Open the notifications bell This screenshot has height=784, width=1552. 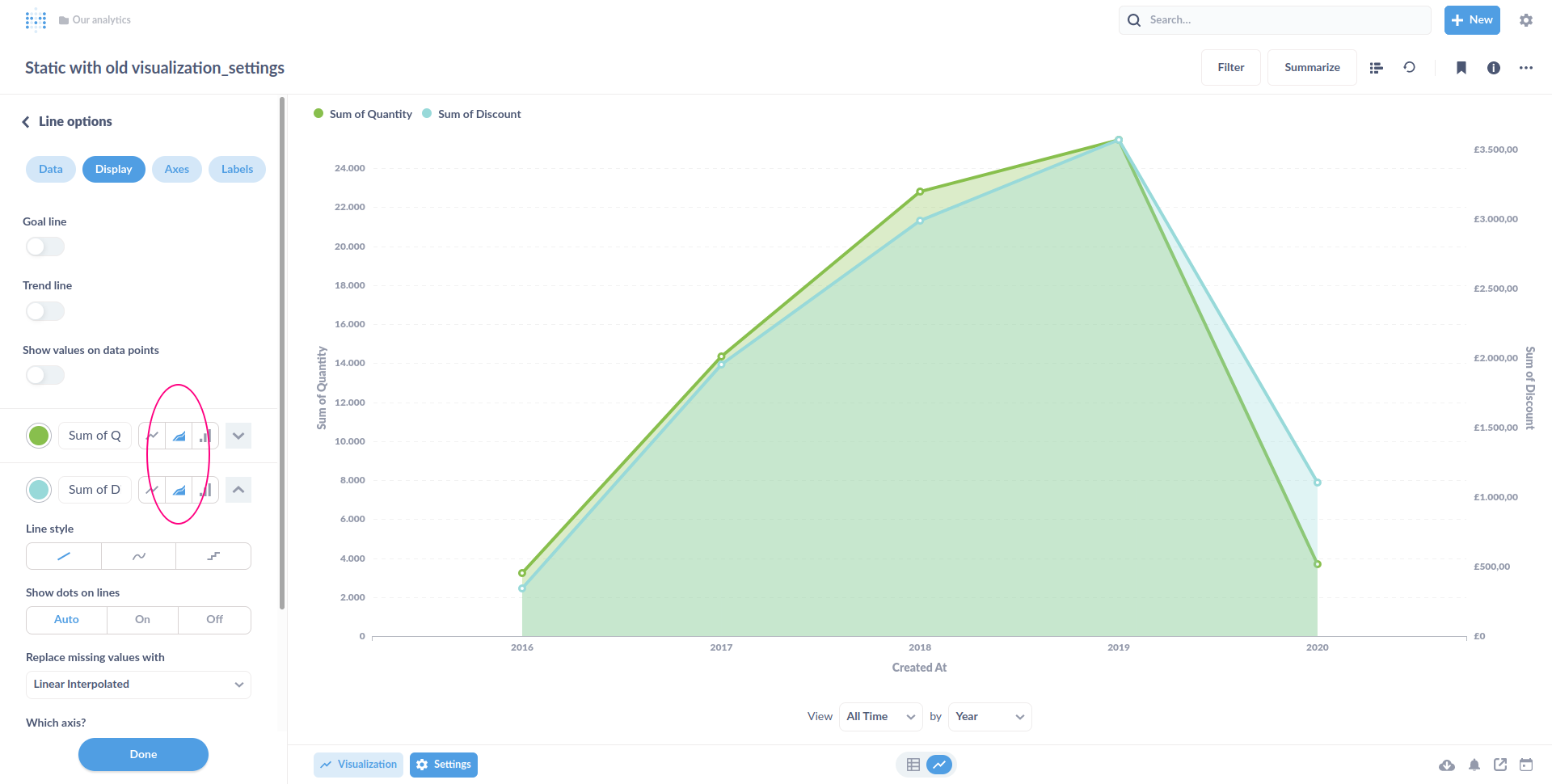(1474, 765)
